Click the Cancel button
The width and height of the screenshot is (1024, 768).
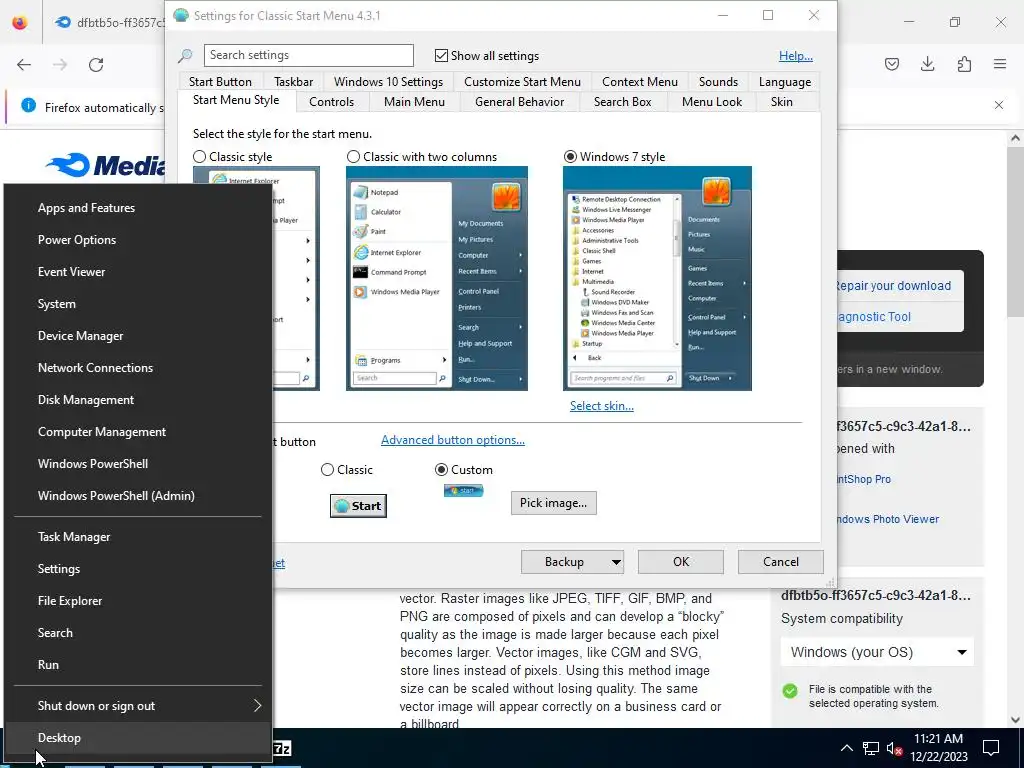780,562
